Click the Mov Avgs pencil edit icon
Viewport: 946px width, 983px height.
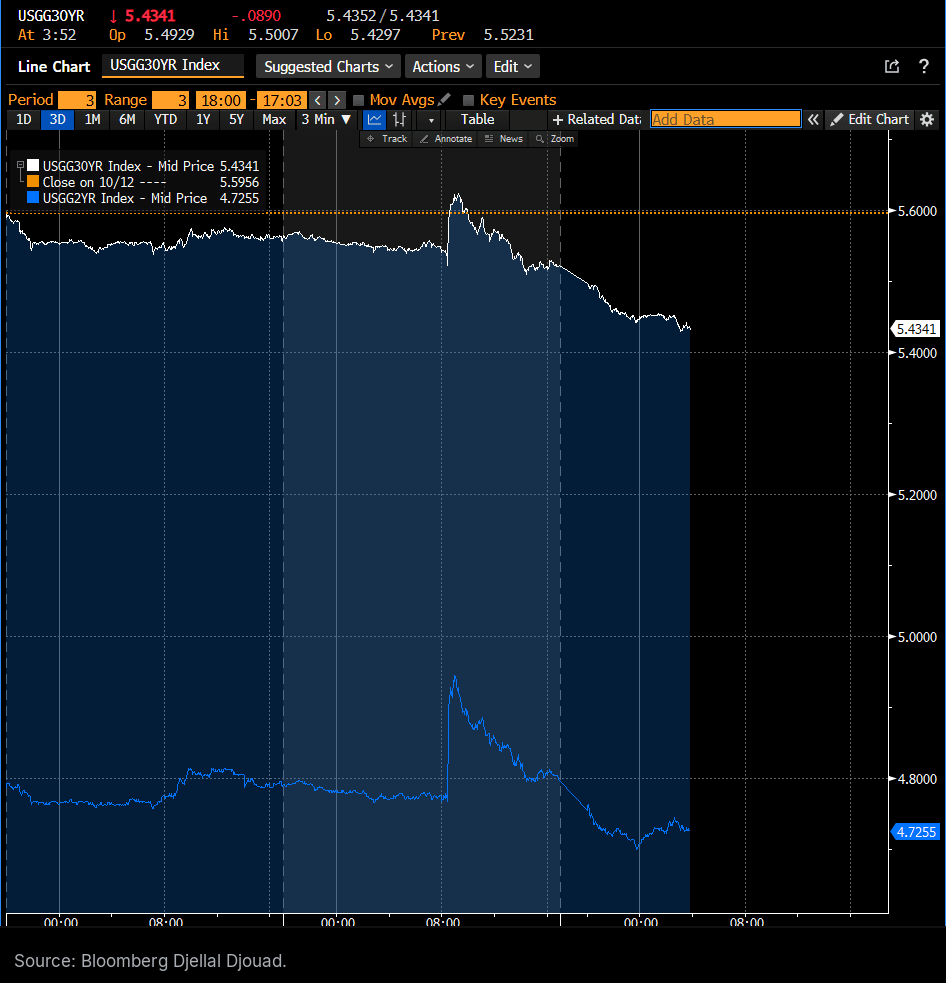point(444,99)
